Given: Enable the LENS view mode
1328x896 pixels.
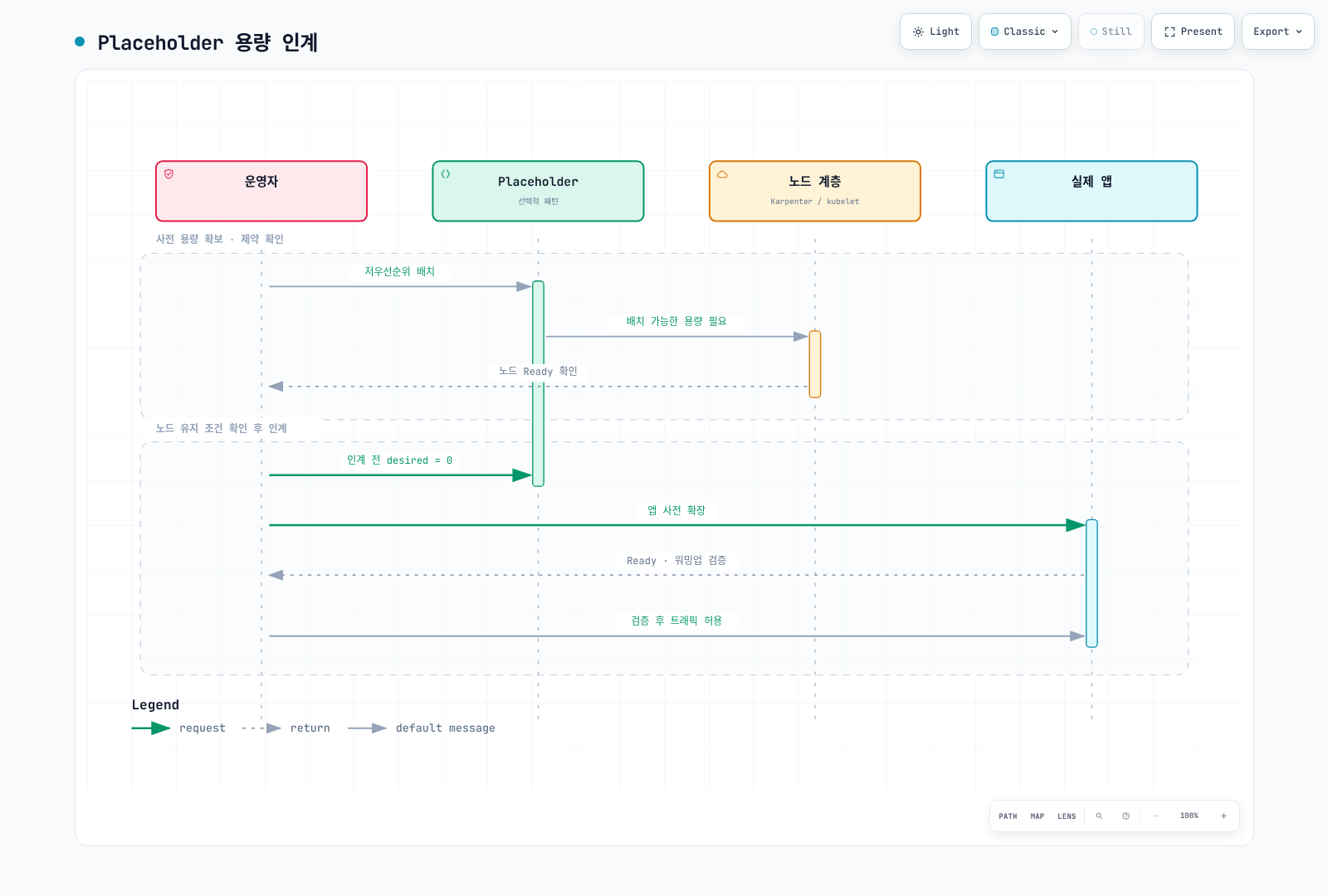Looking at the screenshot, I should click(1067, 816).
